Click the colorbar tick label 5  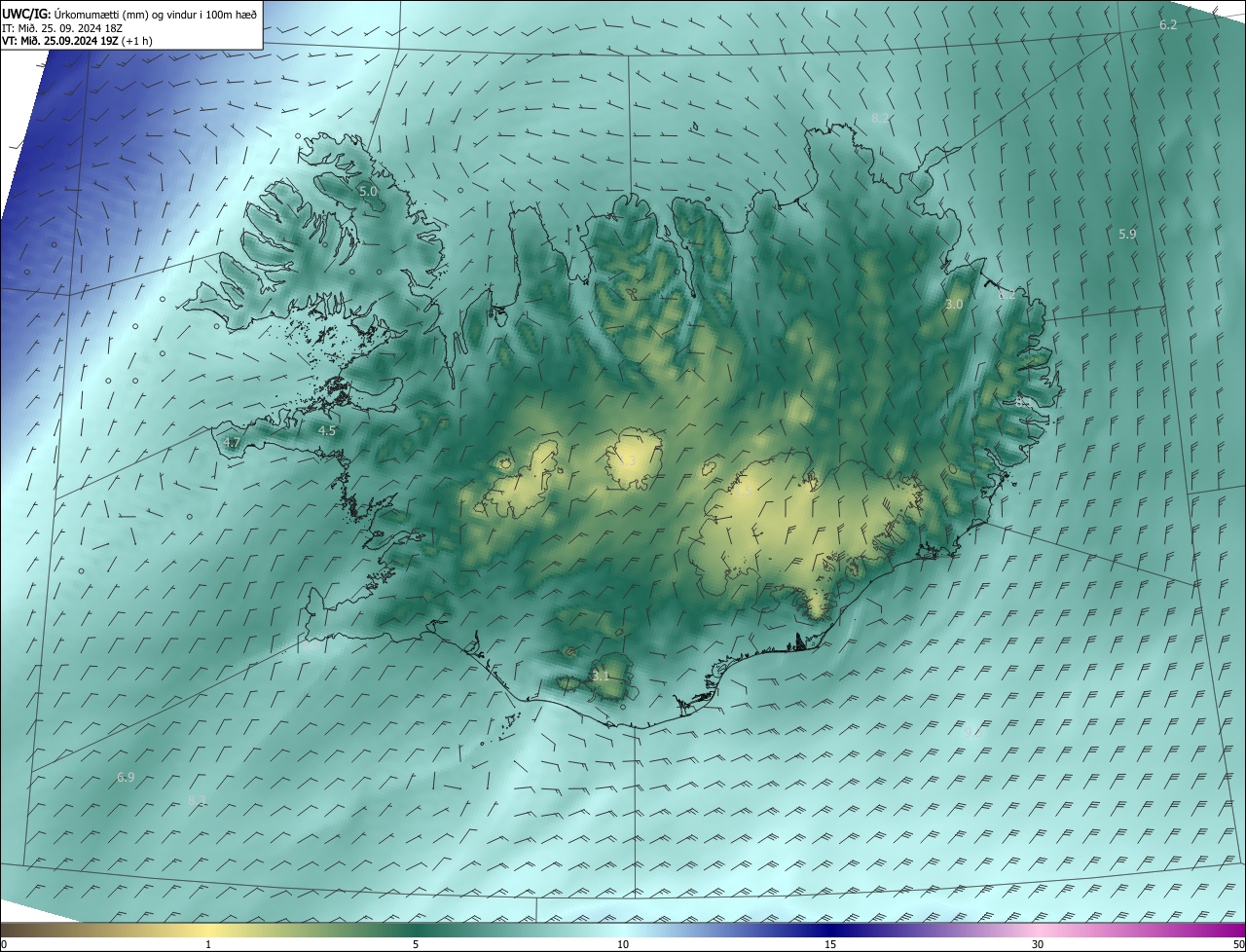[416, 944]
